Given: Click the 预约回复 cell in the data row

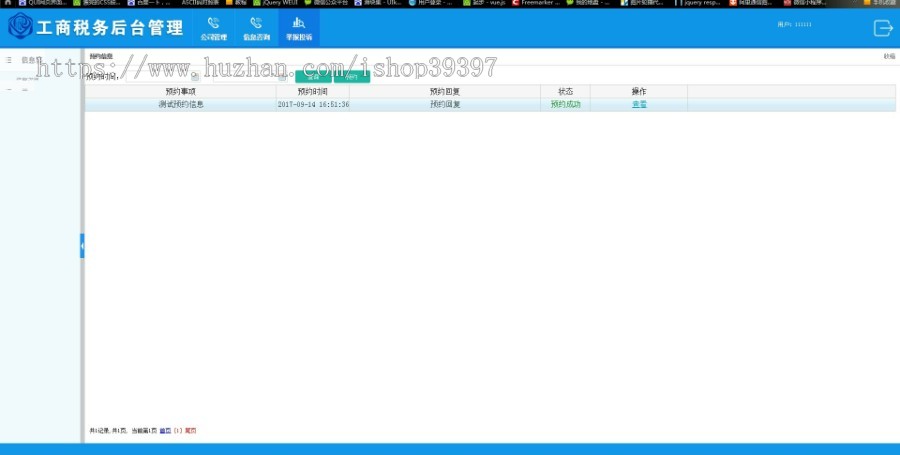Looking at the screenshot, I should tap(445, 104).
